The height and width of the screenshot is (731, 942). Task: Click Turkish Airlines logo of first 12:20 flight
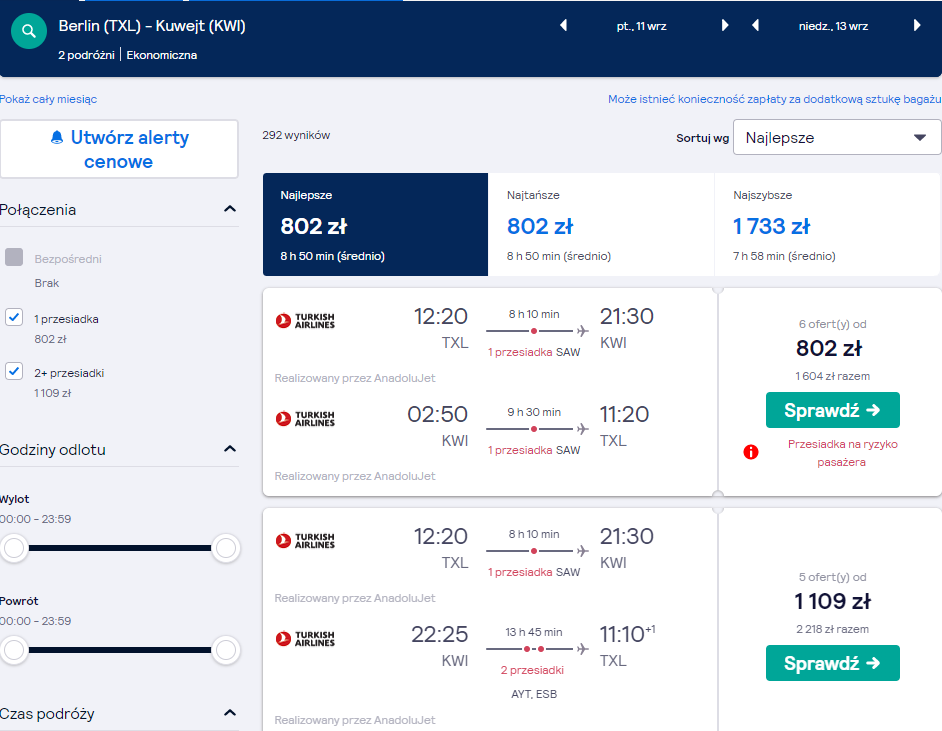point(305,321)
